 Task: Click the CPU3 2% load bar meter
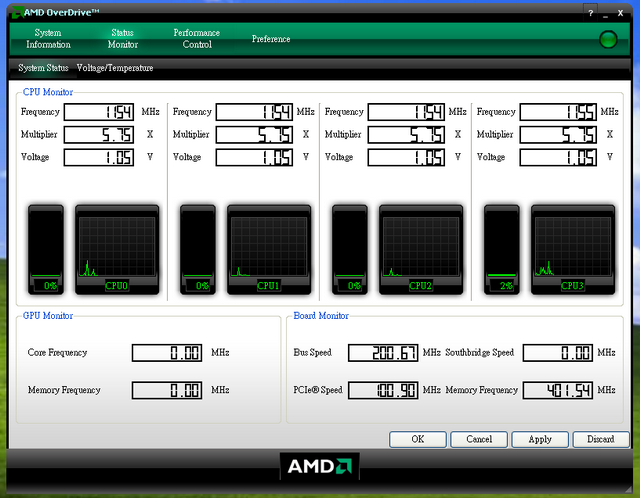[502, 249]
